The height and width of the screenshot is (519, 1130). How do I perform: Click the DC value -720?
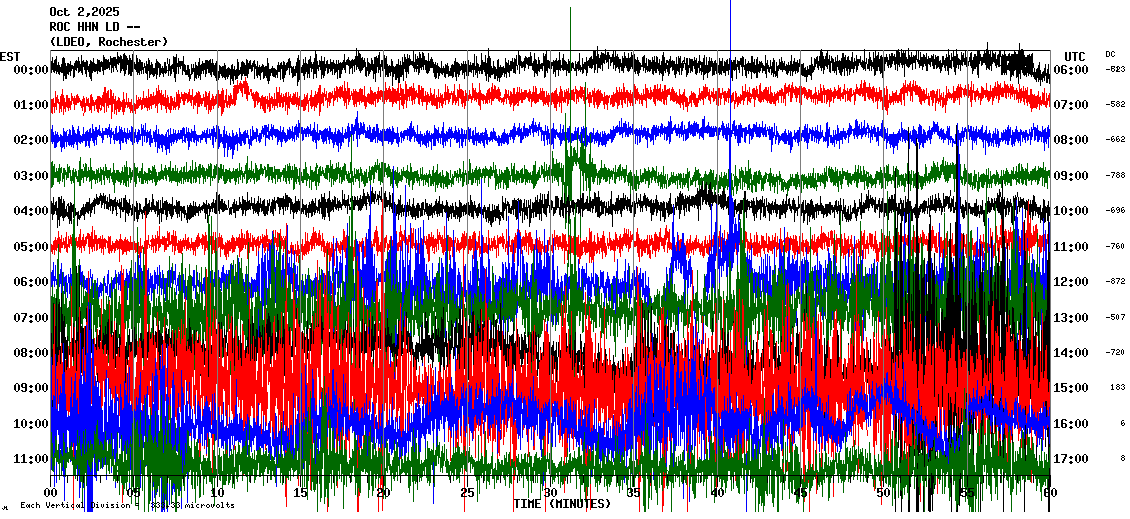1116,353
